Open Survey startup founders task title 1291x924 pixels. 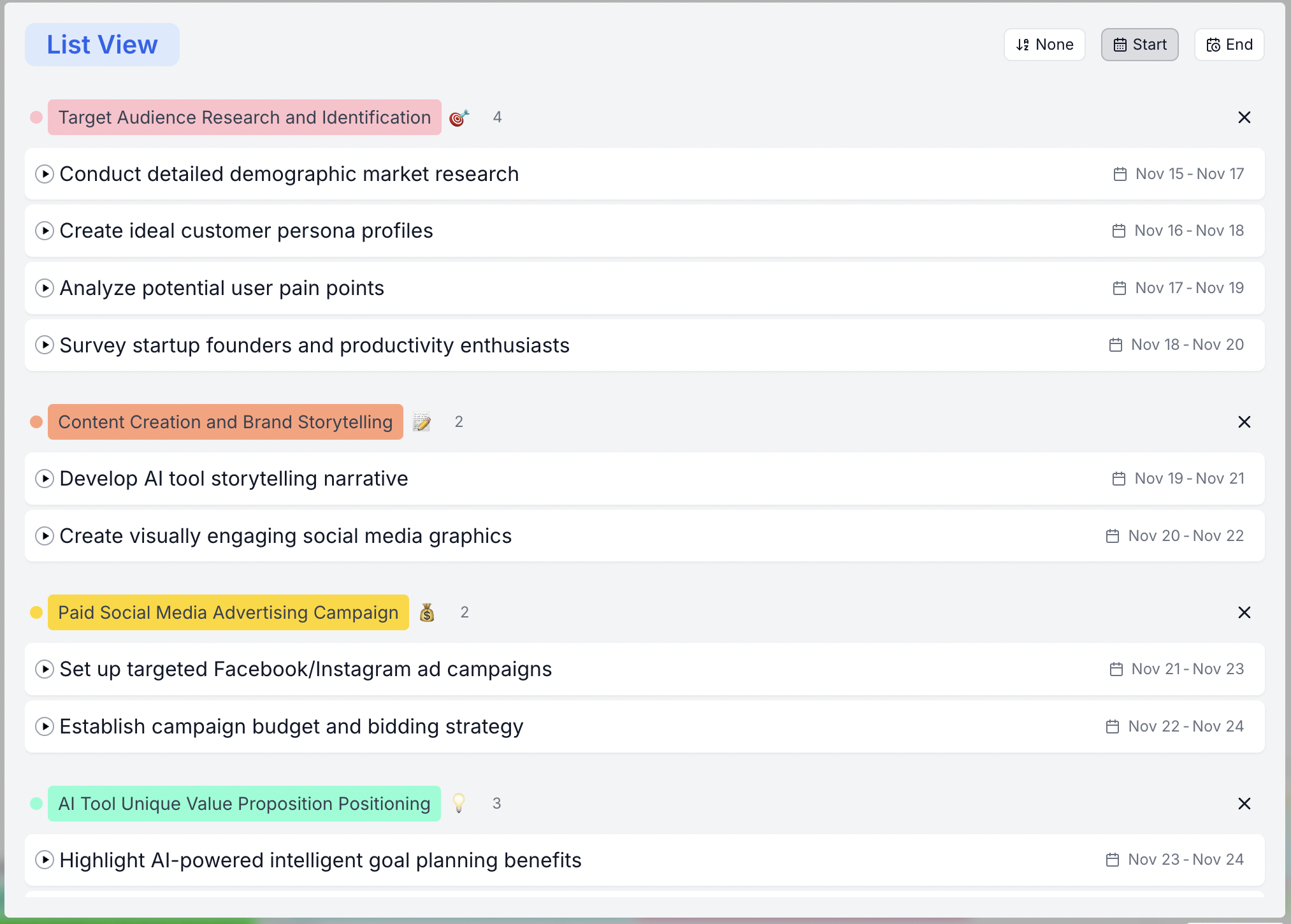pos(314,345)
